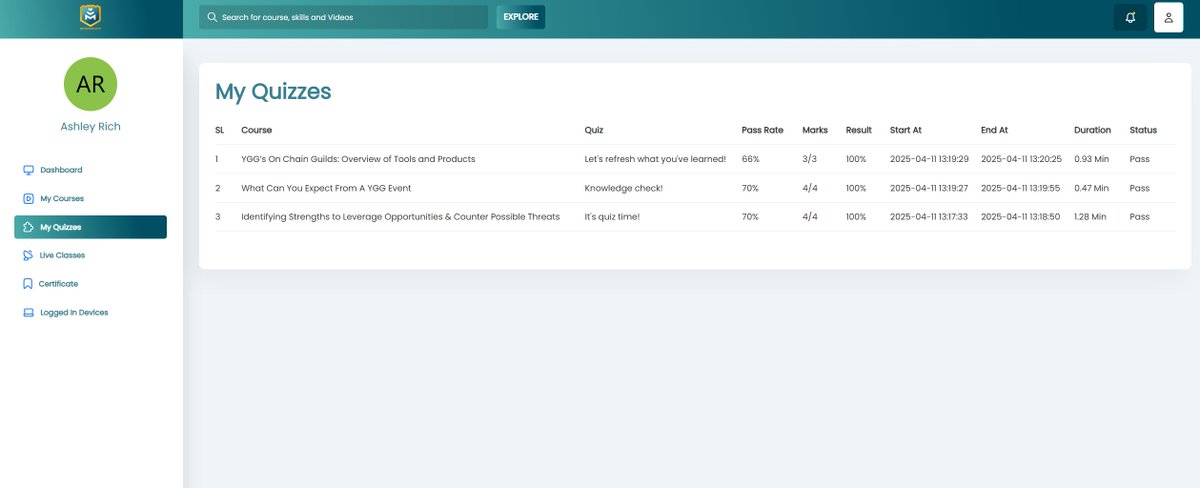Click start time 2025-04-11 13:17:33

point(929,216)
